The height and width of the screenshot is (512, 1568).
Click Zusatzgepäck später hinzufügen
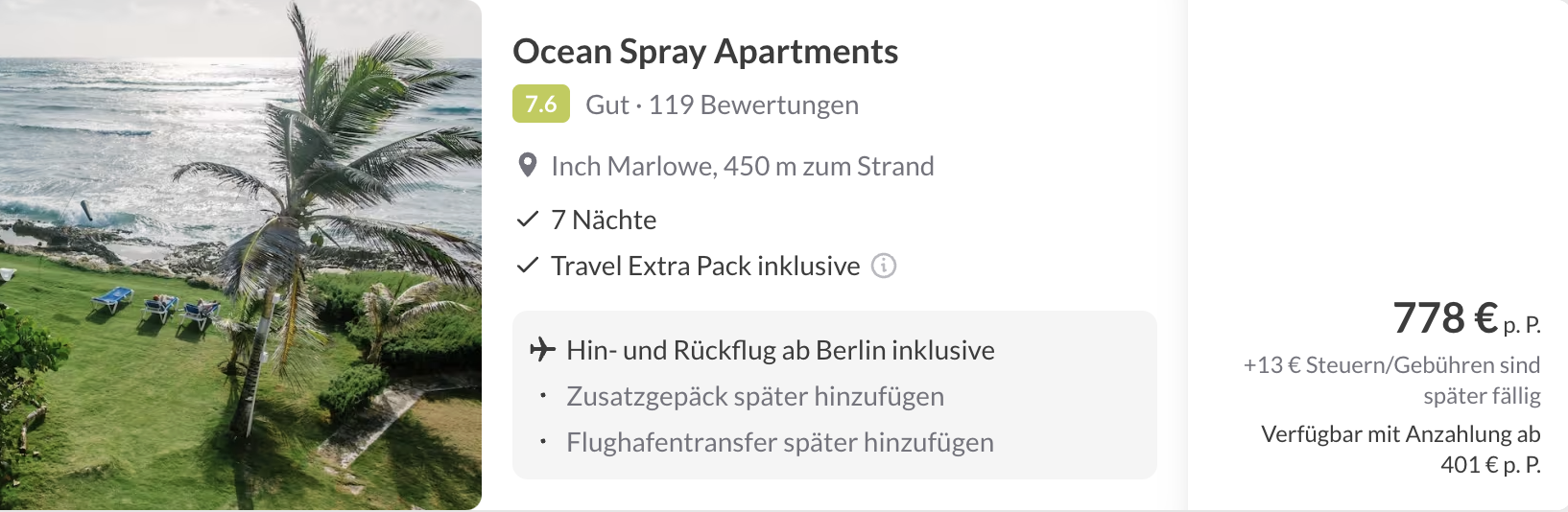point(755,396)
